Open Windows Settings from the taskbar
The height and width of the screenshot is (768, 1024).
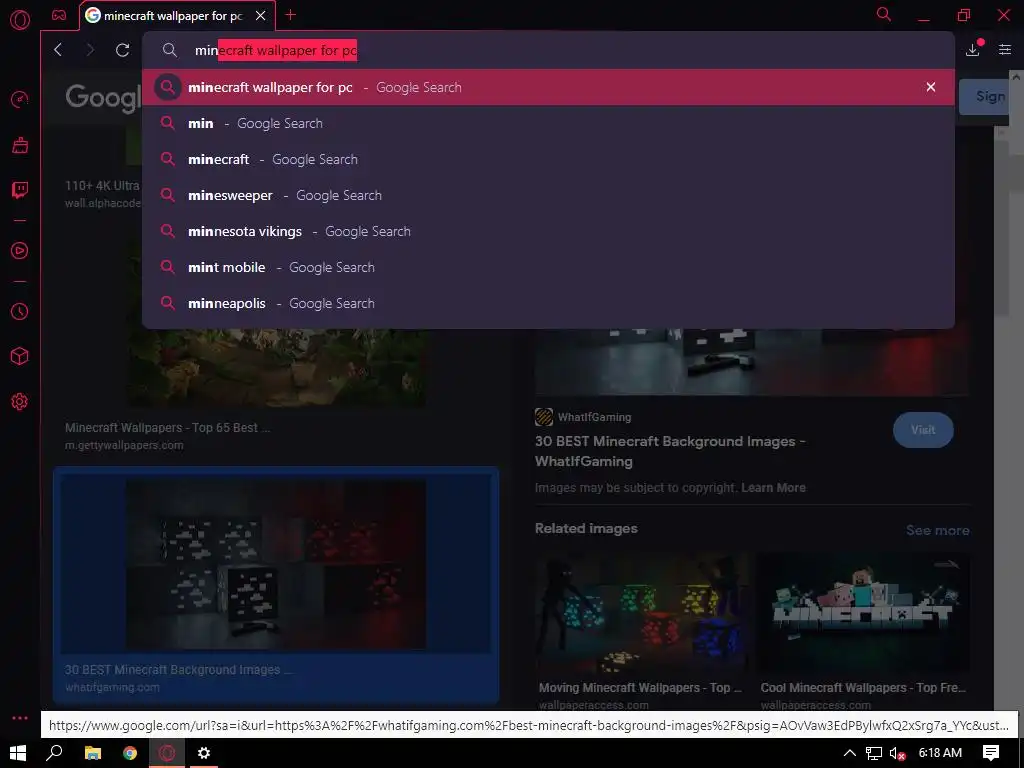coord(204,753)
